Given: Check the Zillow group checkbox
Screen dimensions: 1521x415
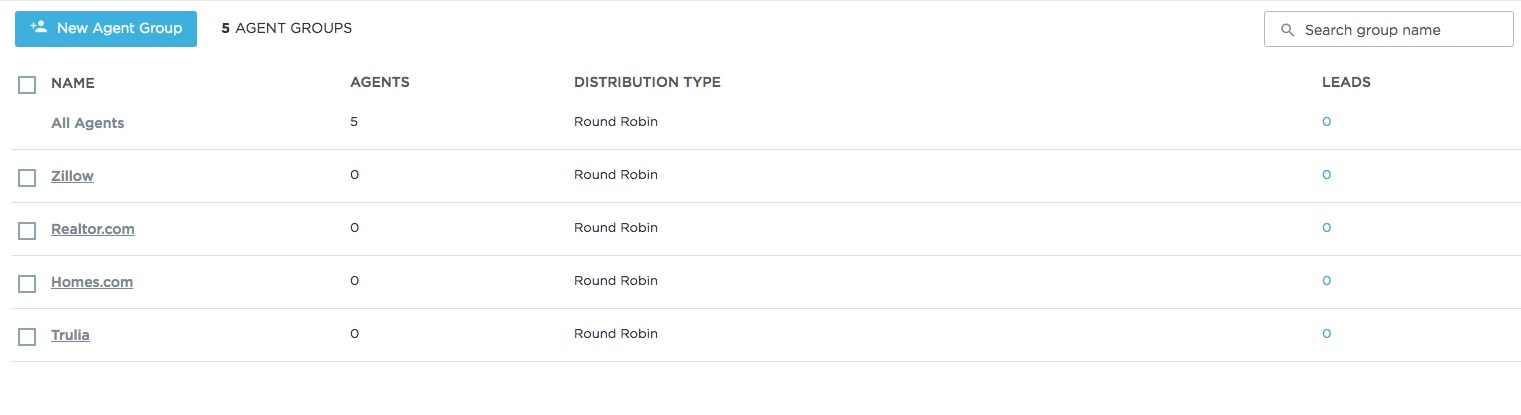Looking at the screenshot, I should [27, 178].
